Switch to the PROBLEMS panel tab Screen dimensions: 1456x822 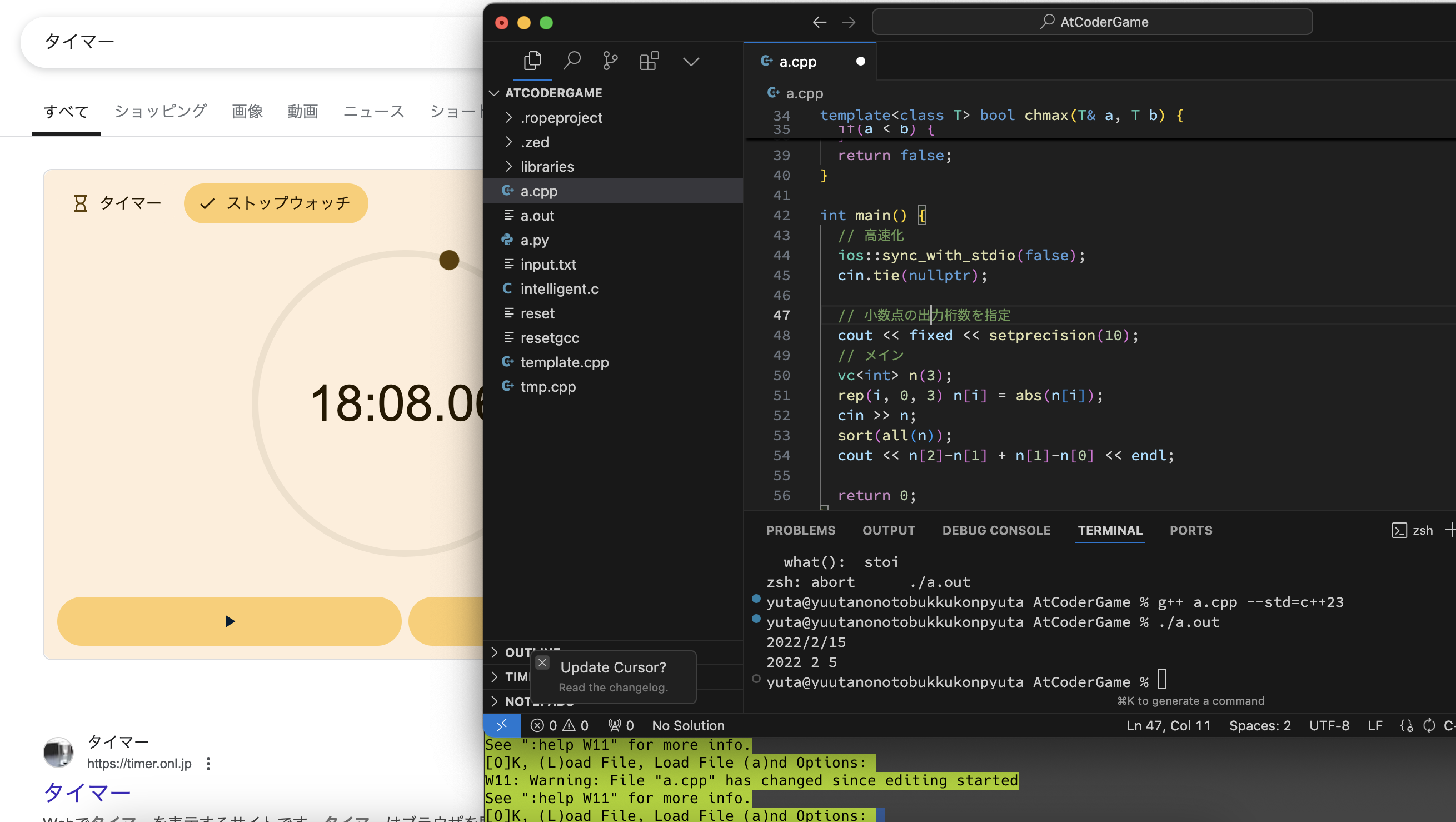(x=800, y=530)
